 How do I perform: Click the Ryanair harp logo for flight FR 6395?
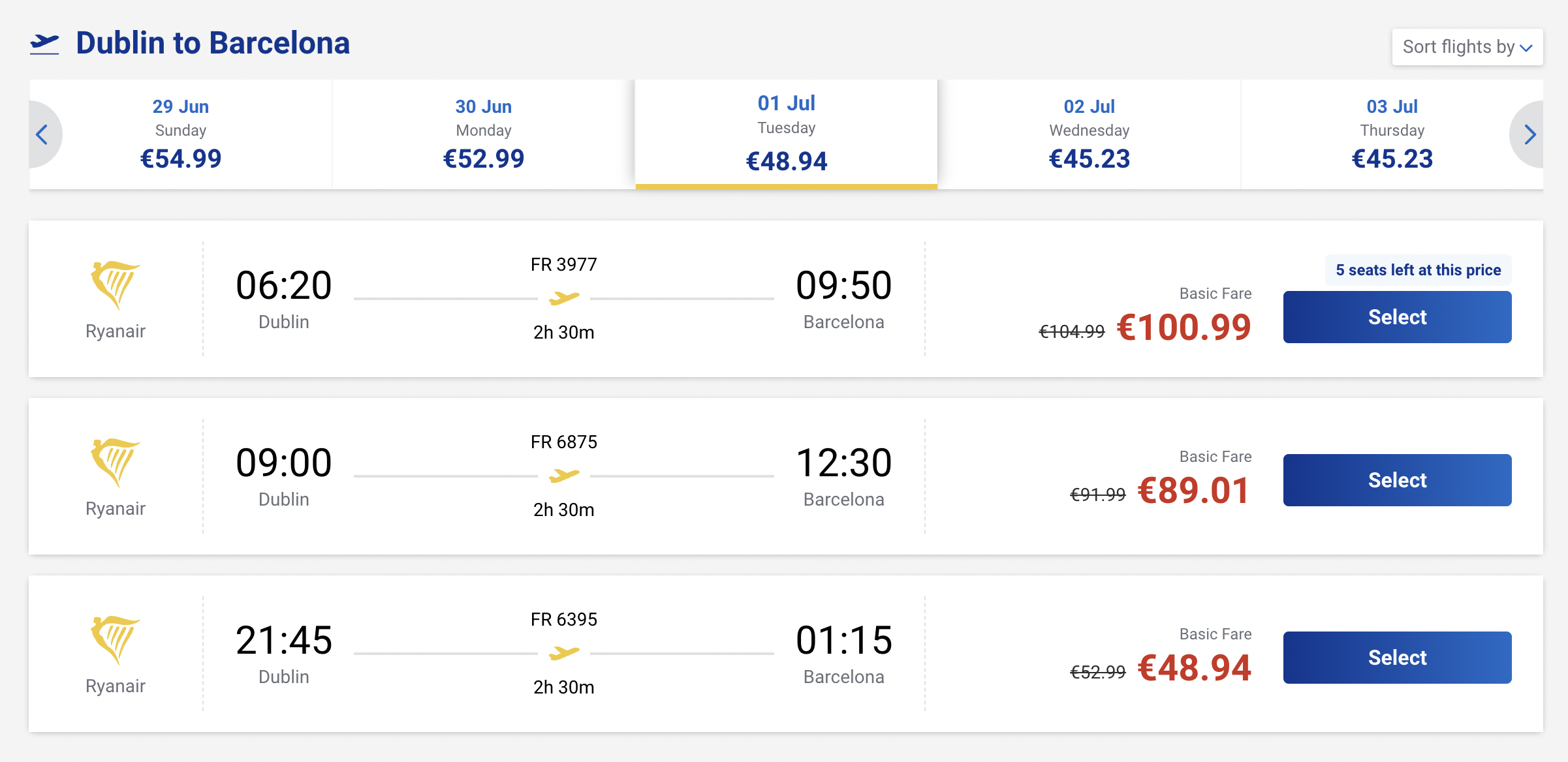coord(115,640)
